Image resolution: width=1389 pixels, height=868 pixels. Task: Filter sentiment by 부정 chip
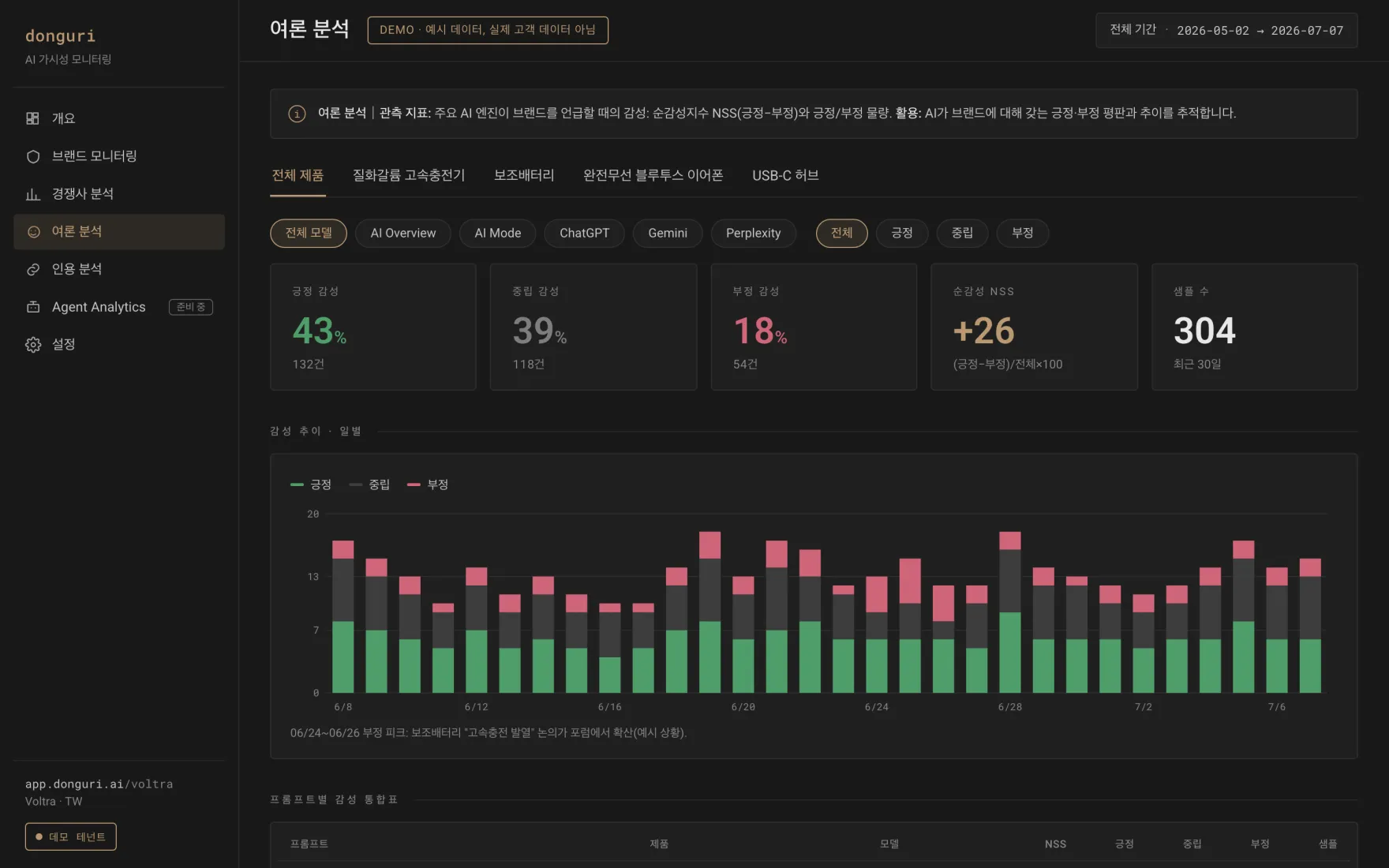pyautogui.click(x=1023, y=233)
